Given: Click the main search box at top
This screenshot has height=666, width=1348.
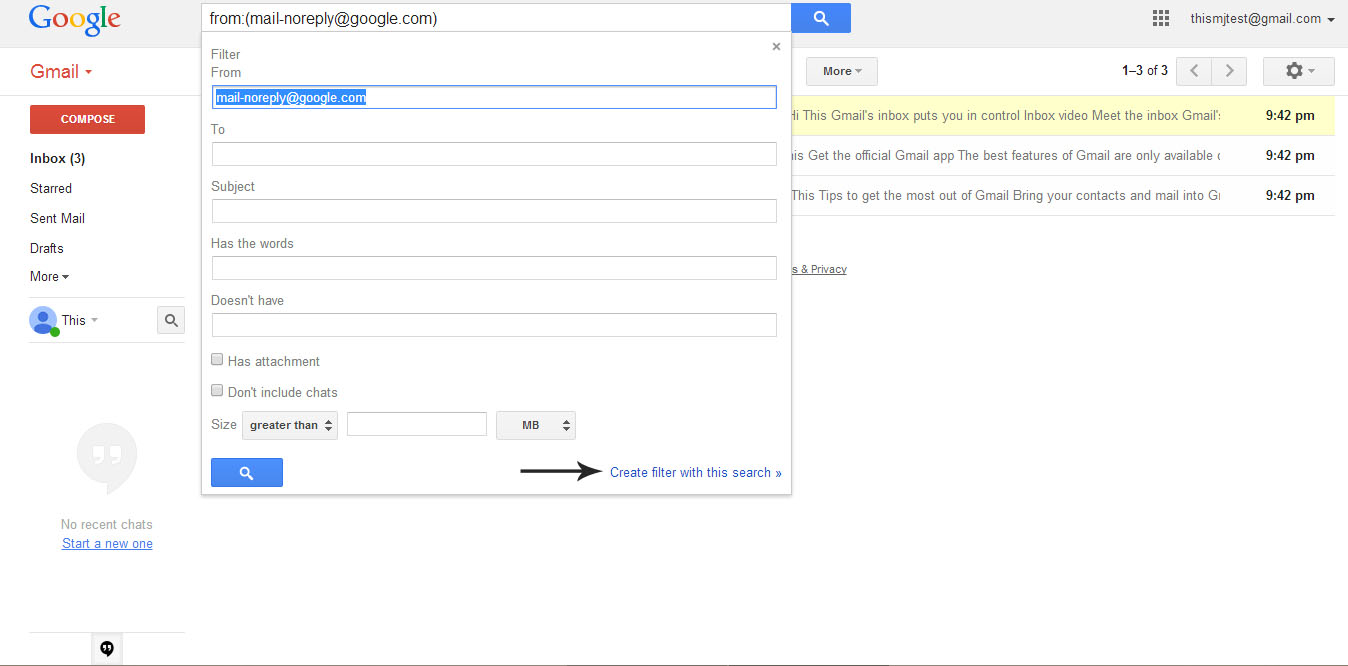Looking at the screenshot, I should (496, 18).
